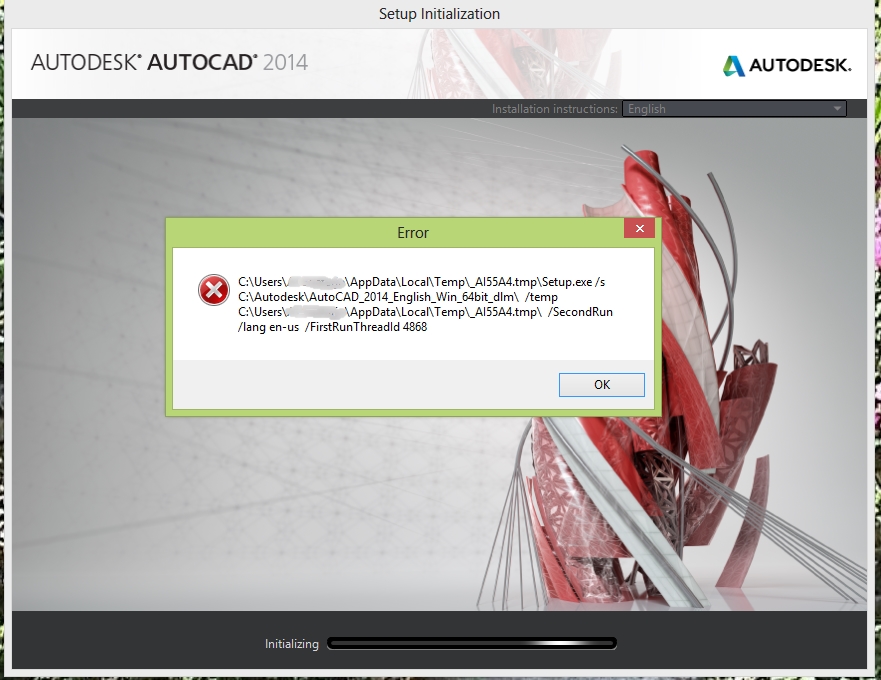Click the Autodesk triangular "A" emblem
The height and width of the screenshot is (680, 881).
[x=734, y=66]
